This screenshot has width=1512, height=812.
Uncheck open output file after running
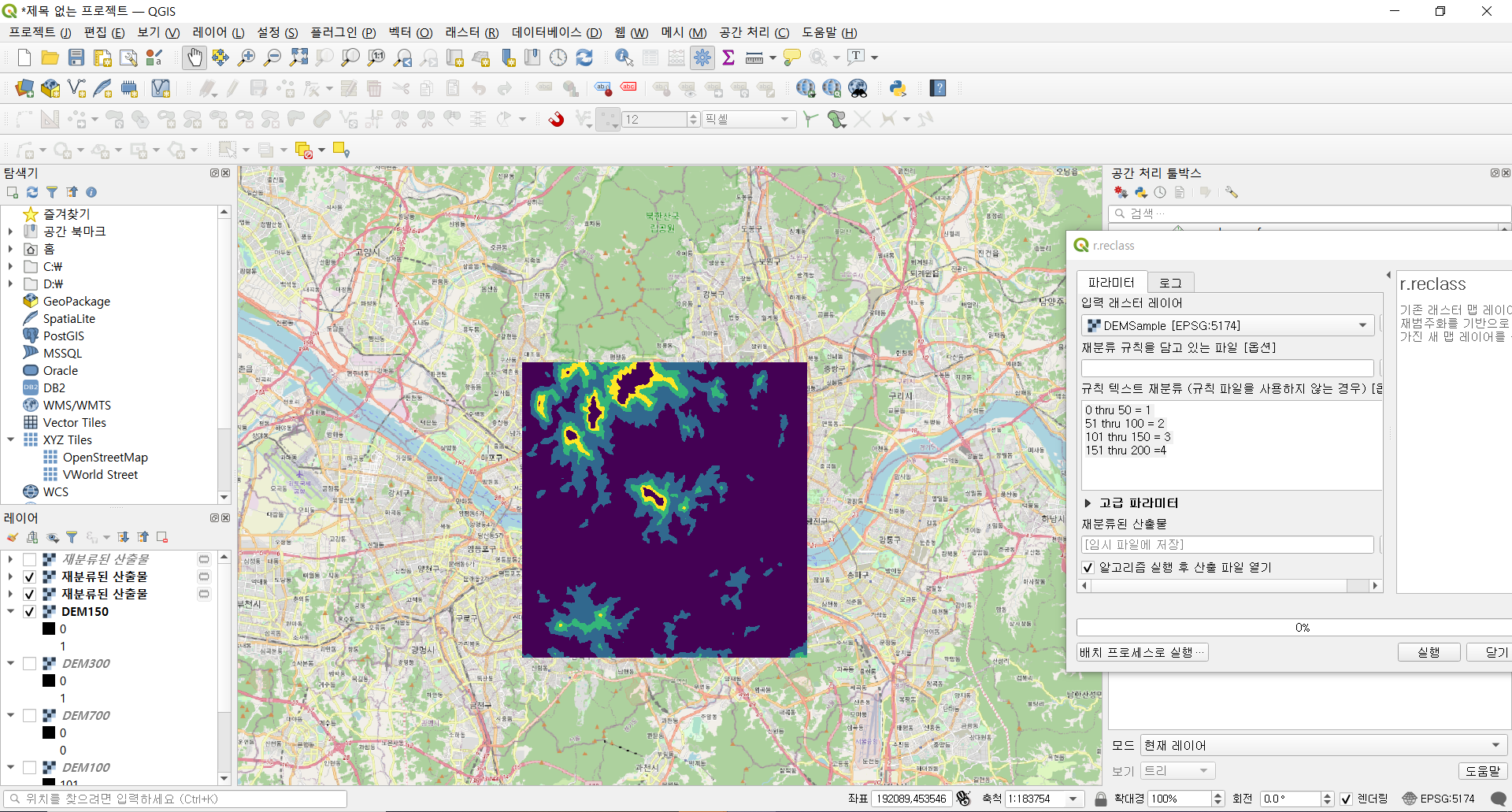(1088, 567)
